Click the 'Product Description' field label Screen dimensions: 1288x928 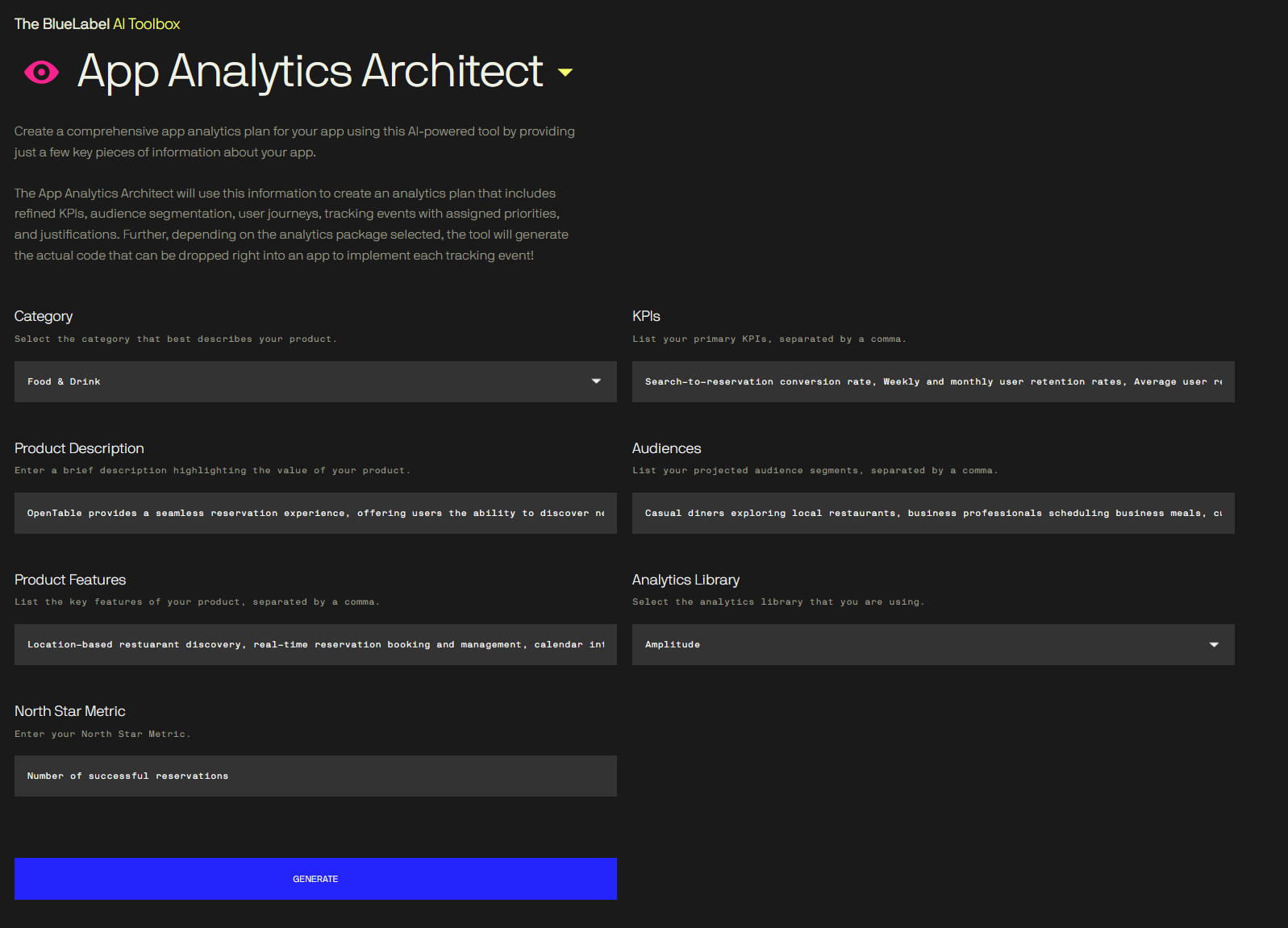[79, 448]
